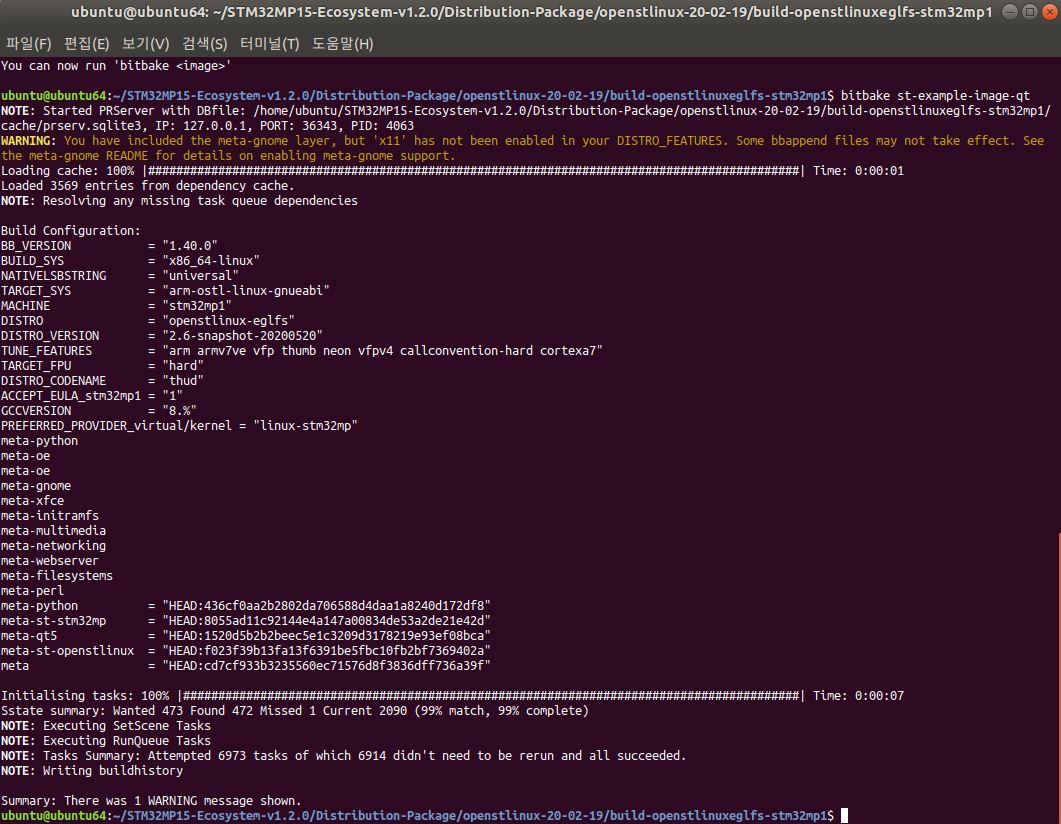
Task: Click the meta-filesystems layer line
Action: [x=57, y=576]
